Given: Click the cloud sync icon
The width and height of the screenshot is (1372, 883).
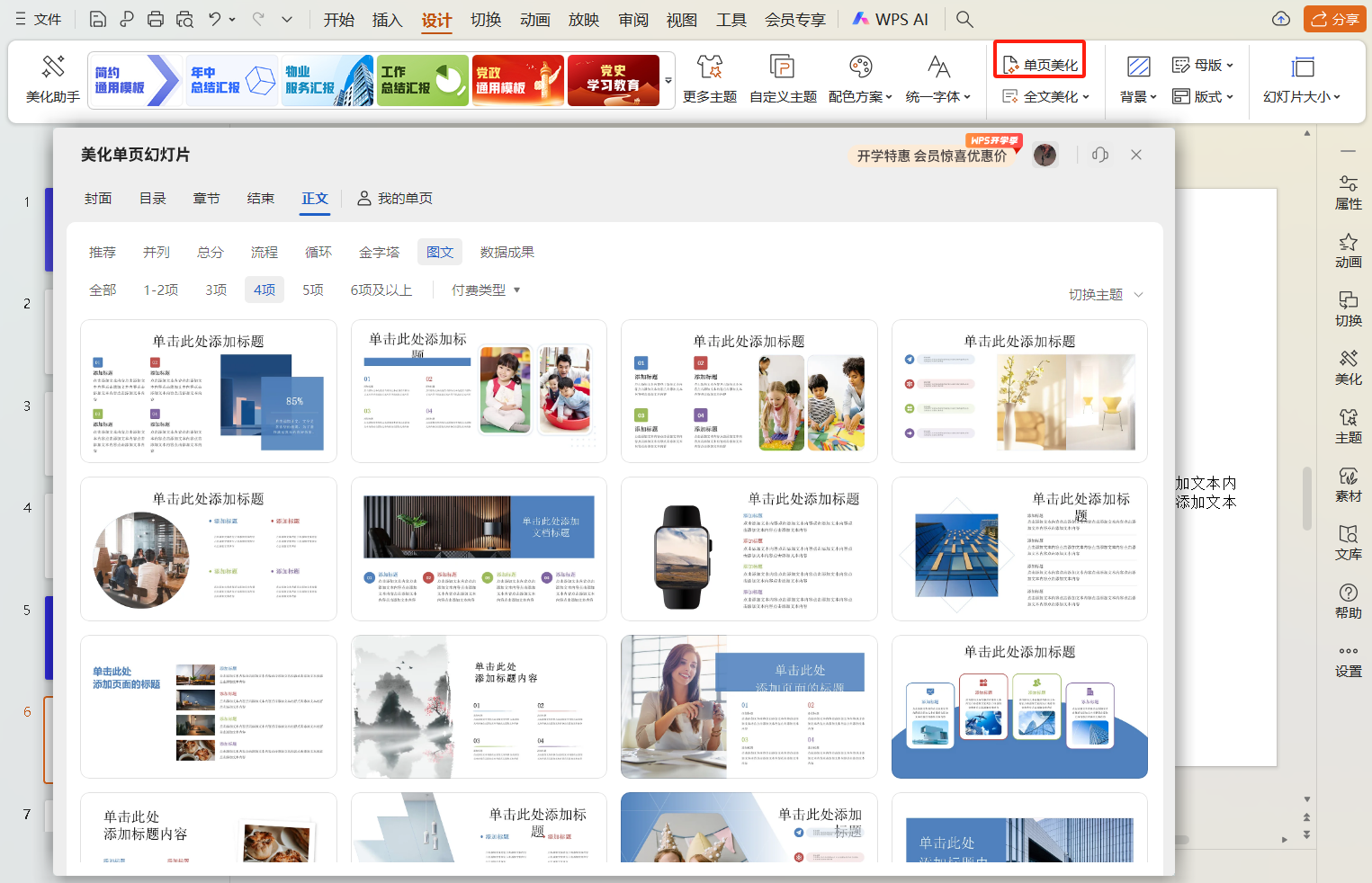Looking at the screenshot, I should pyautogui.click(x=1281, y=19).
